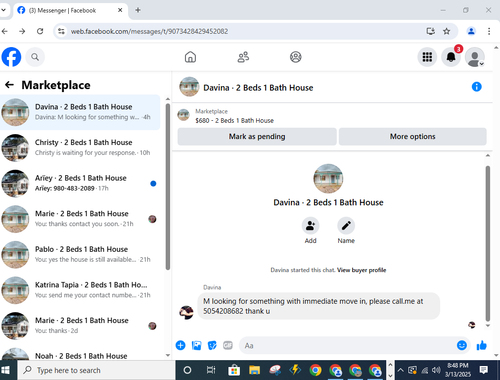Image resolution: width=500 pixels, height=380 pixels.
Task: Bookmark this page with star icon
Action: click(447, 31)
